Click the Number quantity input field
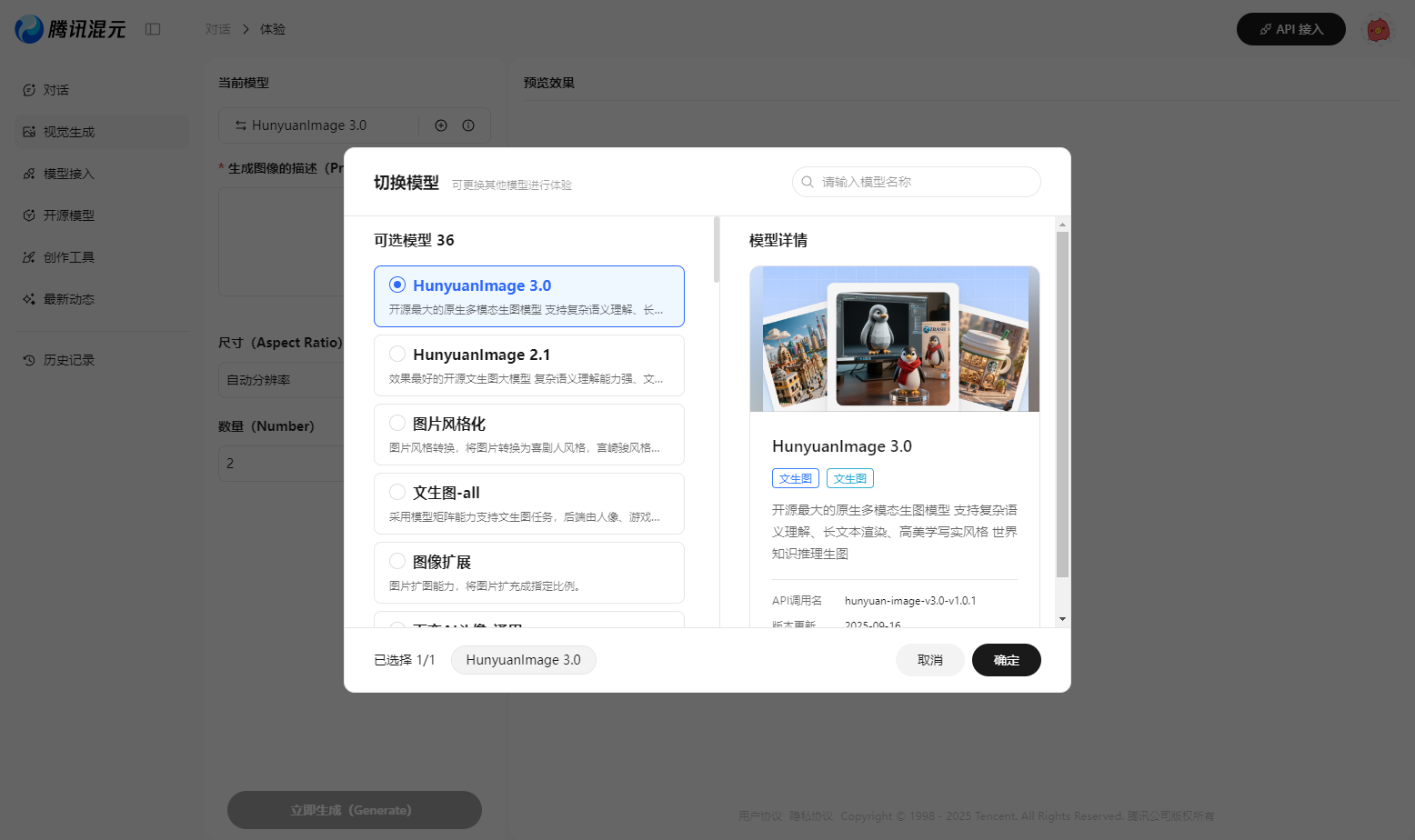The image size is (1415, 840). (282, 464)
